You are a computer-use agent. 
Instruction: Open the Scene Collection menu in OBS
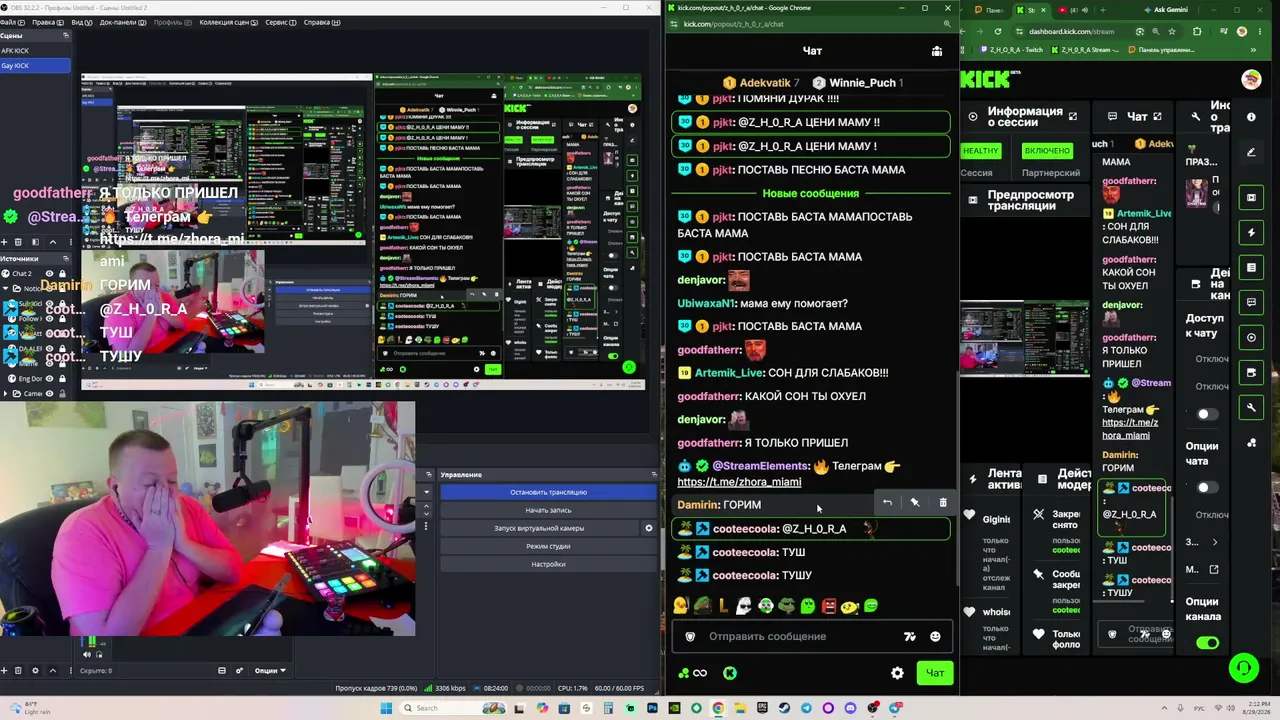click(228, 22)
